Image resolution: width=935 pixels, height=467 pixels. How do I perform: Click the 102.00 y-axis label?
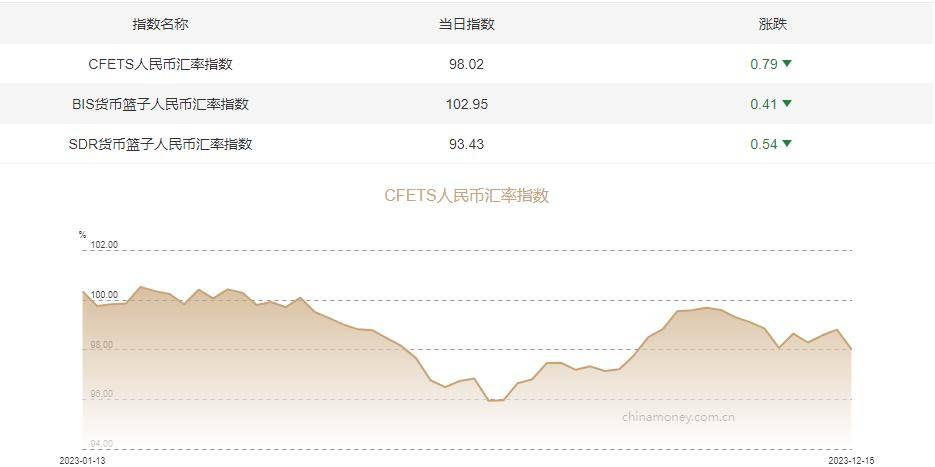(x=104, y=245)
